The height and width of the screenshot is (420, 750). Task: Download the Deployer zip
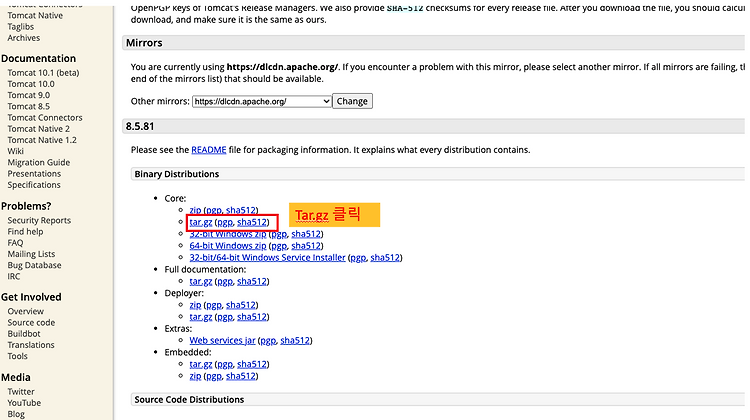pyautogui.click(x=195, y=305)
